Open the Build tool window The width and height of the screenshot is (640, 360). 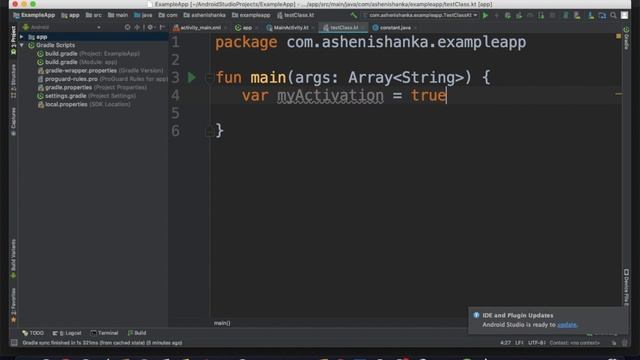click(137, 333)
